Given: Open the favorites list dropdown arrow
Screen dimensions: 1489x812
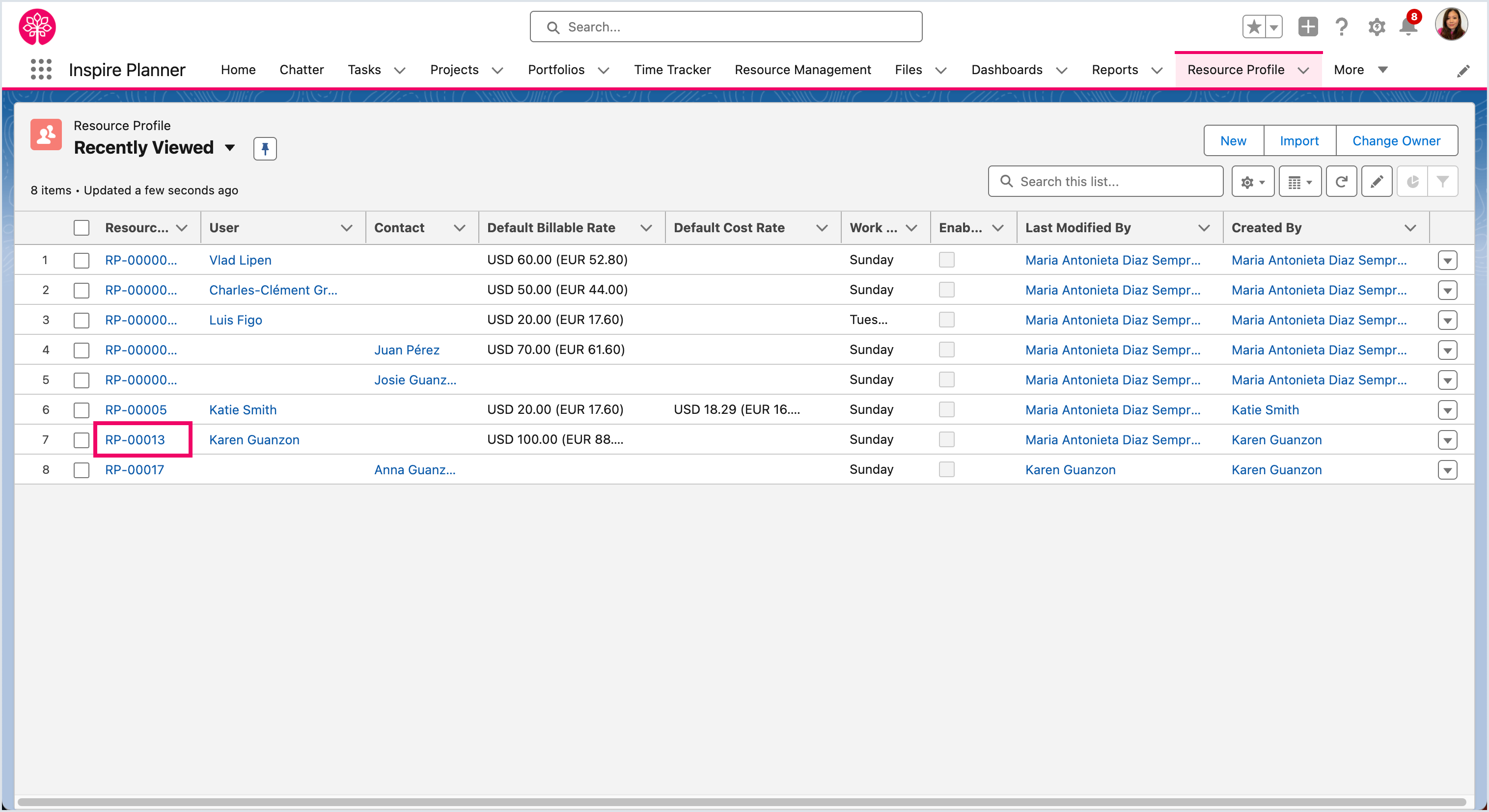Looking at the screenshot, I should coord(1274,27).
